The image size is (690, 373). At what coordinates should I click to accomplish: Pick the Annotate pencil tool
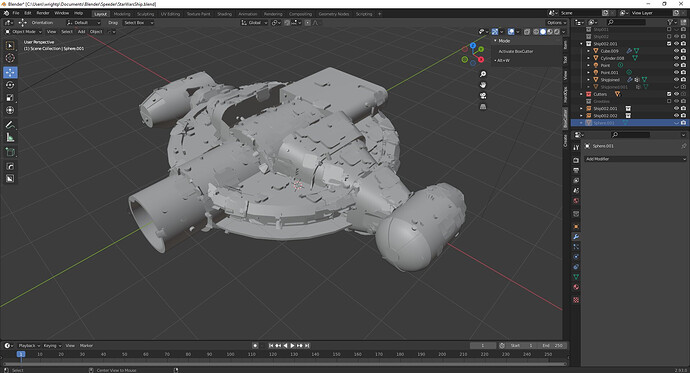[10, 125]
